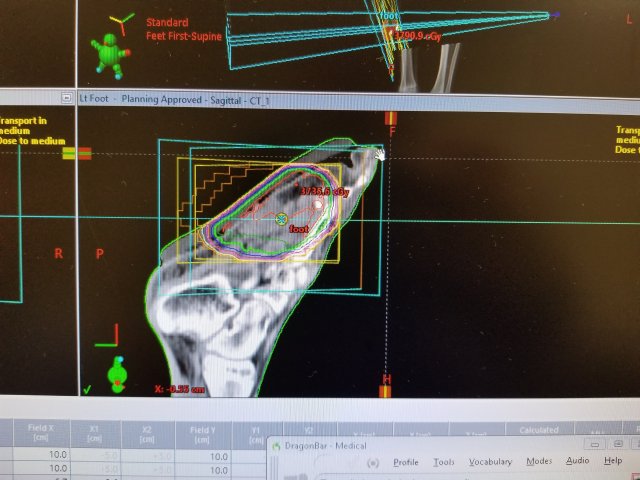This screenshot has width=640, height=480.
Task: Open the Audio menu in DragonBar
Action: coord(577,461)
